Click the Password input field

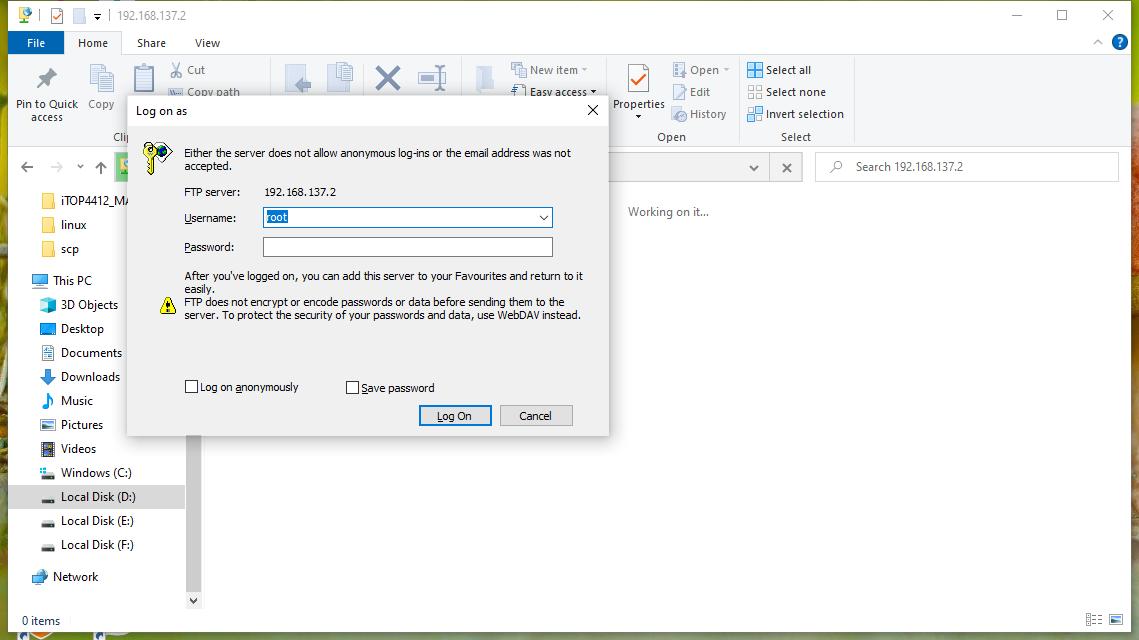(x=408, y=247)
